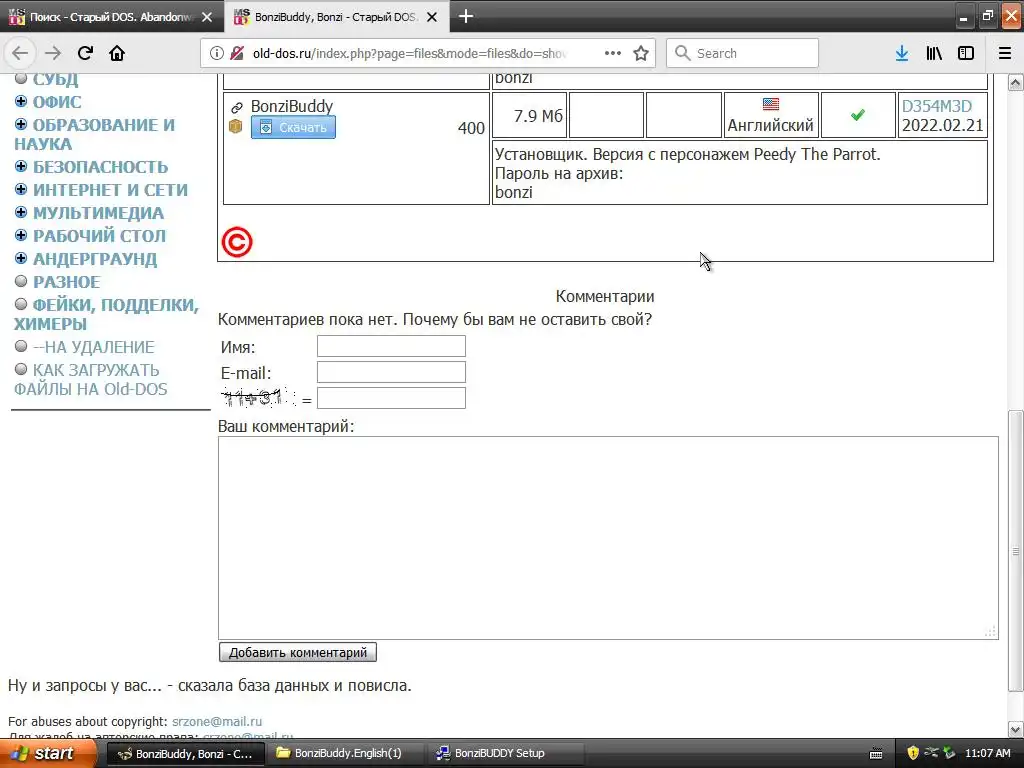Open srzone@mail.ru copyright abuse email link
The width and height of the screenshot is (1024, 768).
217,722
